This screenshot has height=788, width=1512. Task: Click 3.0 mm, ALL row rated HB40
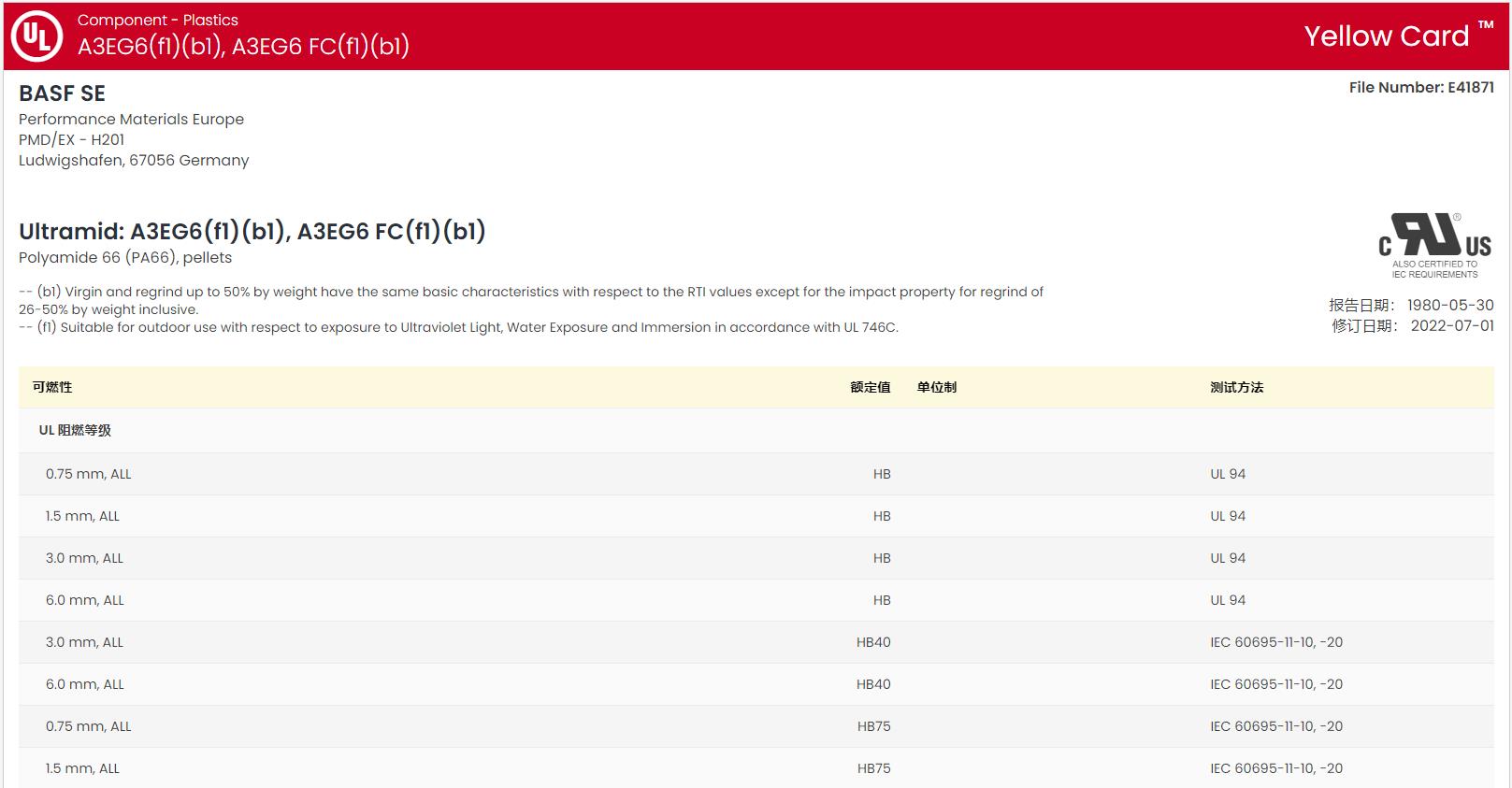click(x=756, y=642)
